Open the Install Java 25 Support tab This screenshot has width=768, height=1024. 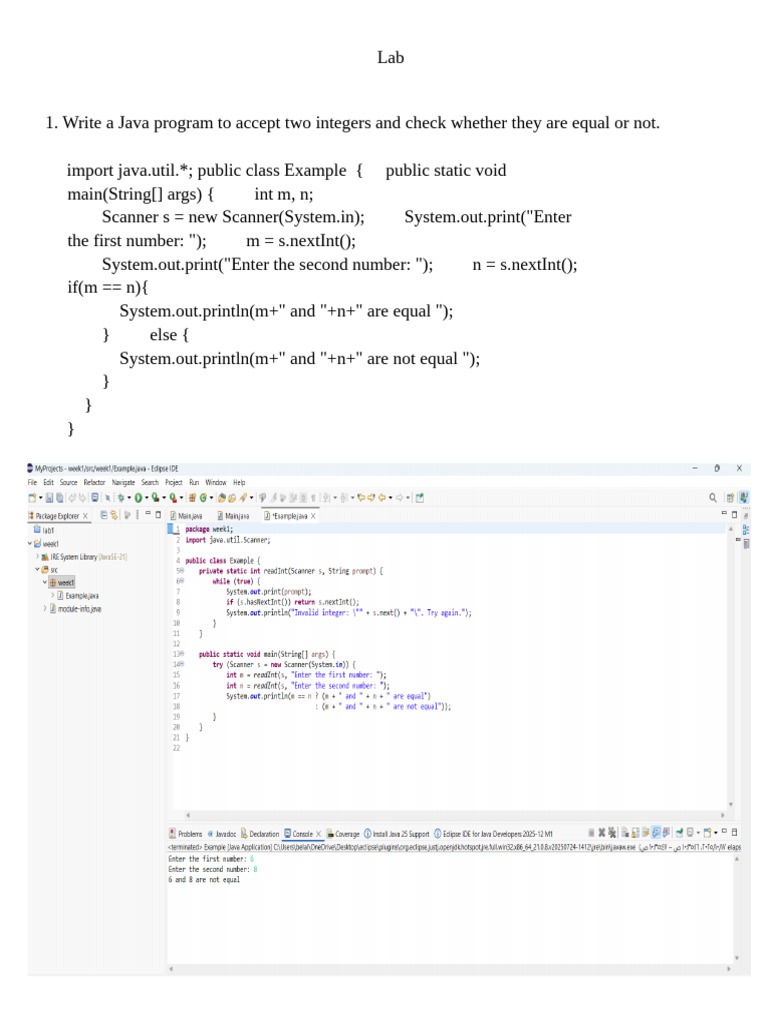click(x=396, y=834)
